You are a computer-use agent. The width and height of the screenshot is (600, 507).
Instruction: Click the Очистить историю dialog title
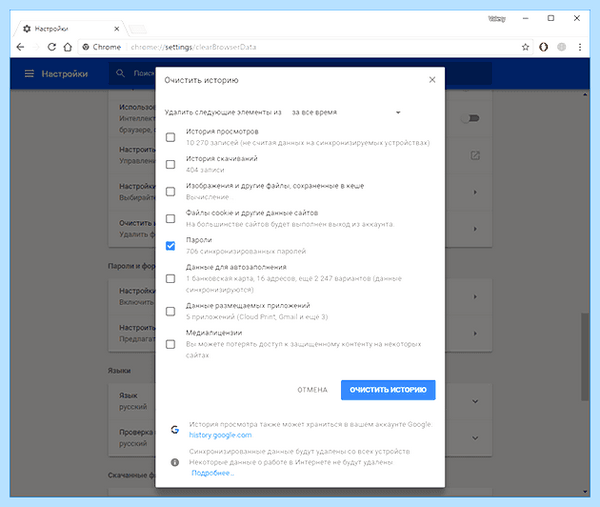tap(201, 80)
